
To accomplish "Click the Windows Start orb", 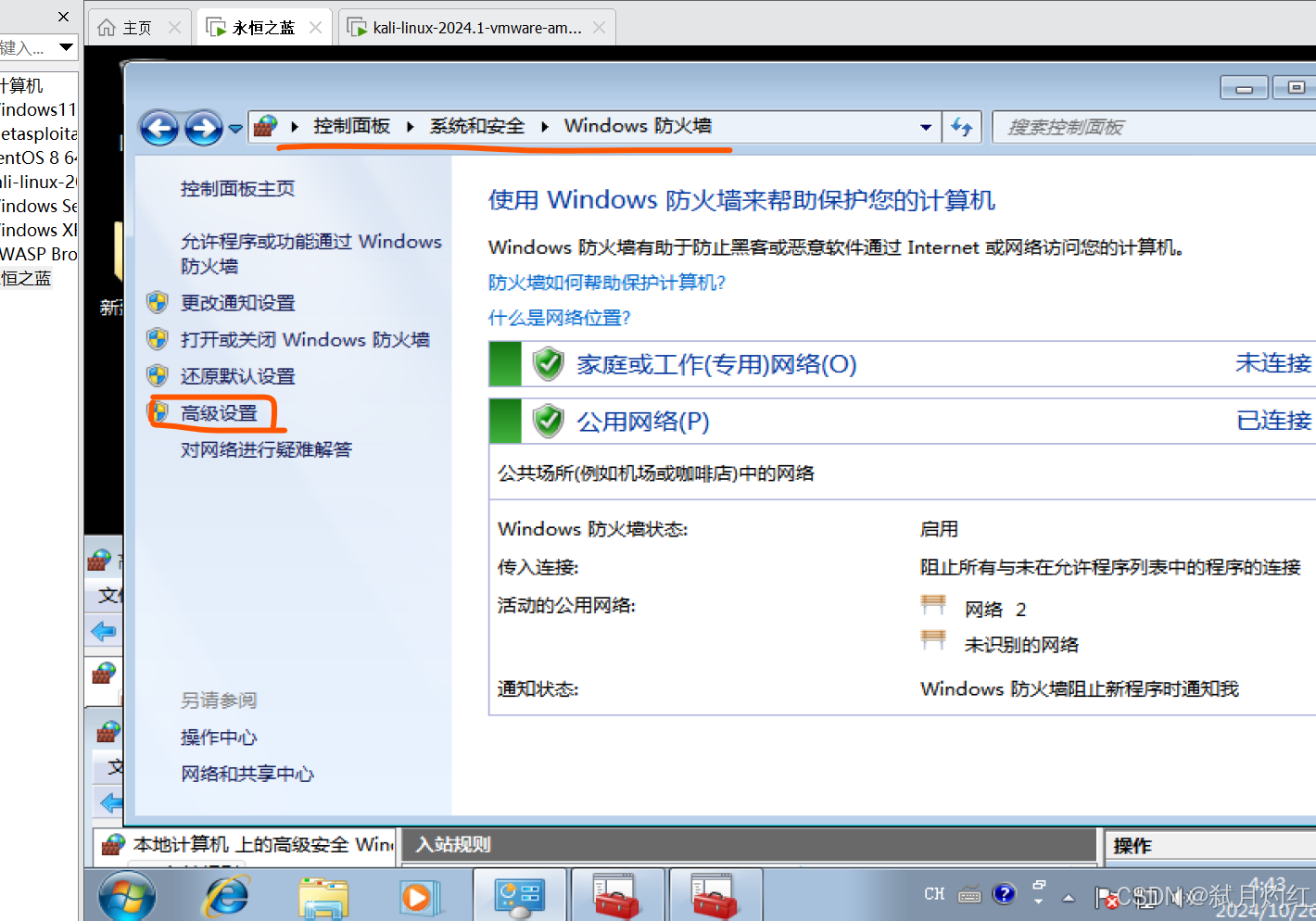I will [x=128, y=896].
